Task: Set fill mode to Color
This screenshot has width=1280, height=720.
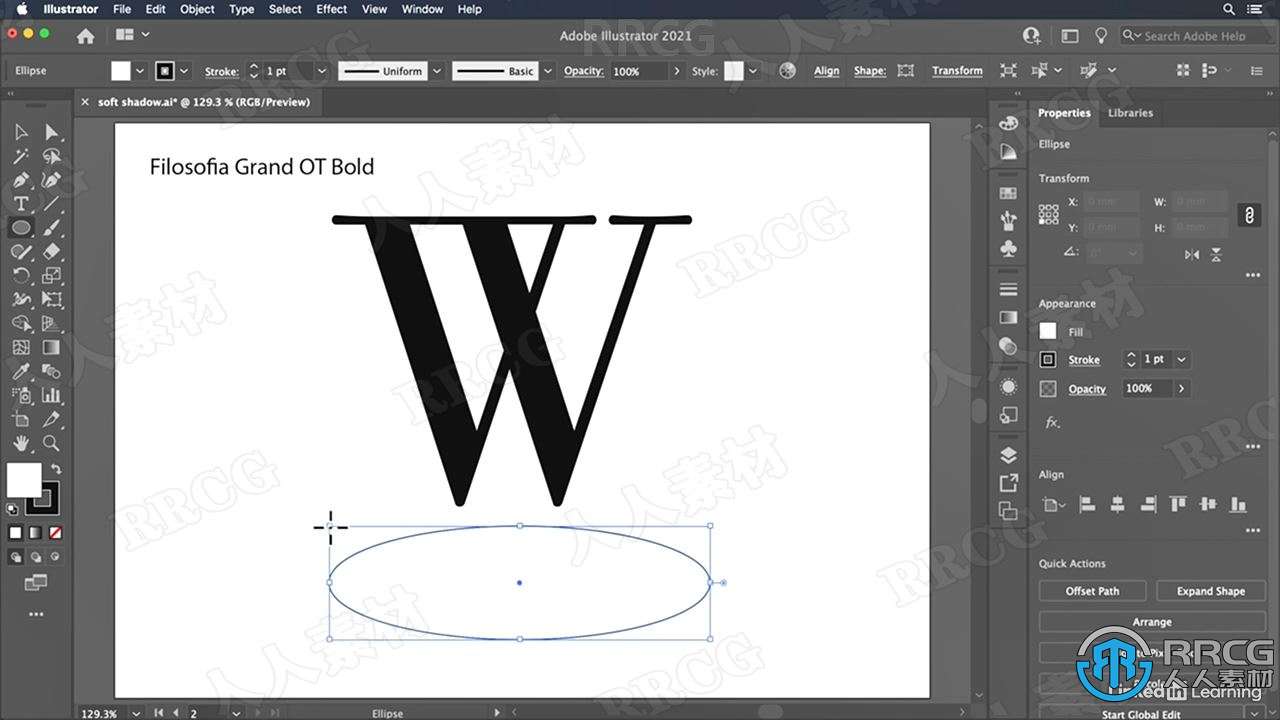Action: click(15, 533)
